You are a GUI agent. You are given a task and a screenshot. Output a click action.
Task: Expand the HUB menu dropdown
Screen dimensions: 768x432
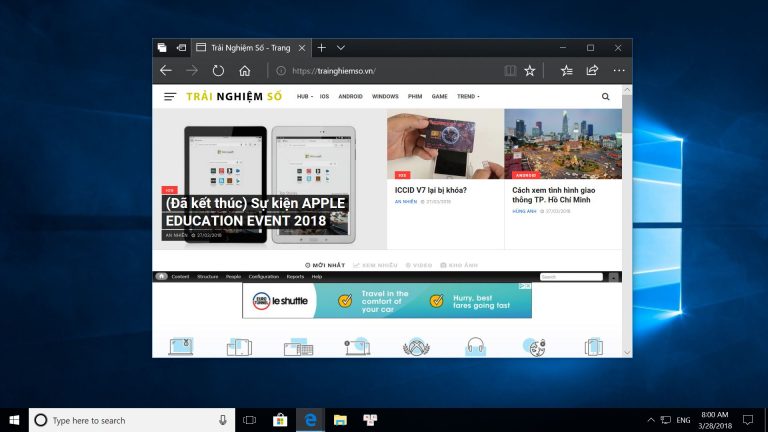click(x=305, y=96)
